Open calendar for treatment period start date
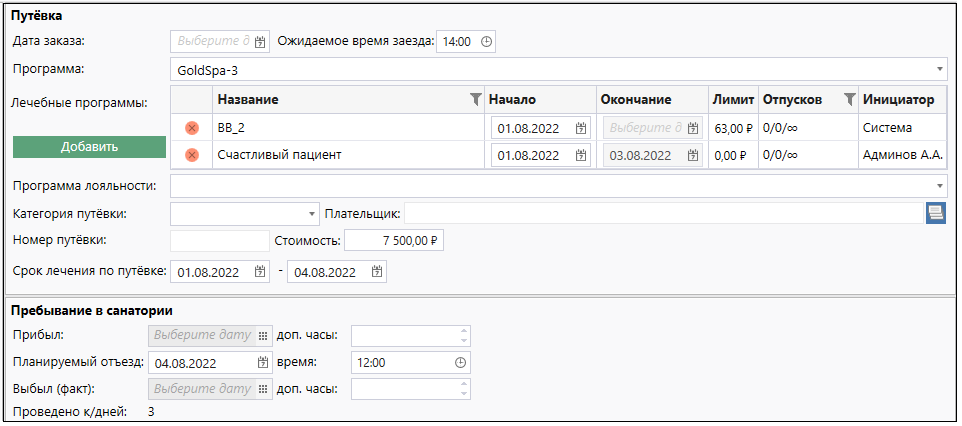Viewport: 962px width, 426px height. (x=260, y=272)
